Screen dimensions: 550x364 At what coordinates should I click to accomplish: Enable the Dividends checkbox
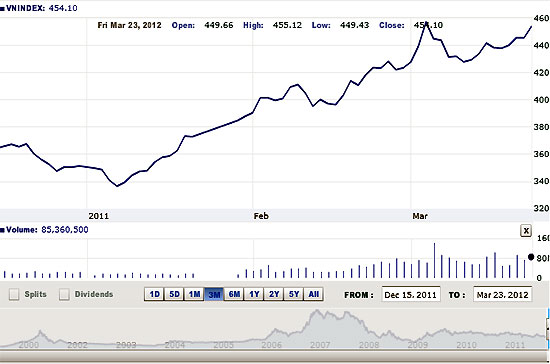click(64, 294)
